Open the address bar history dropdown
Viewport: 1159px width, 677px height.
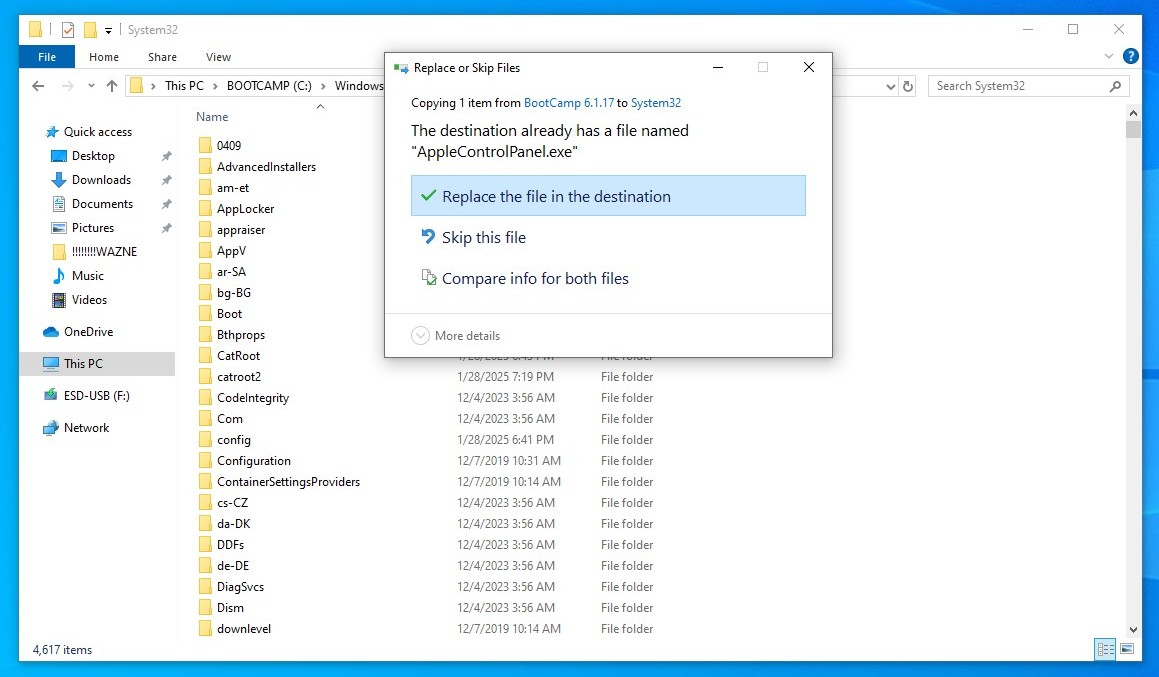tap(891, 86)
